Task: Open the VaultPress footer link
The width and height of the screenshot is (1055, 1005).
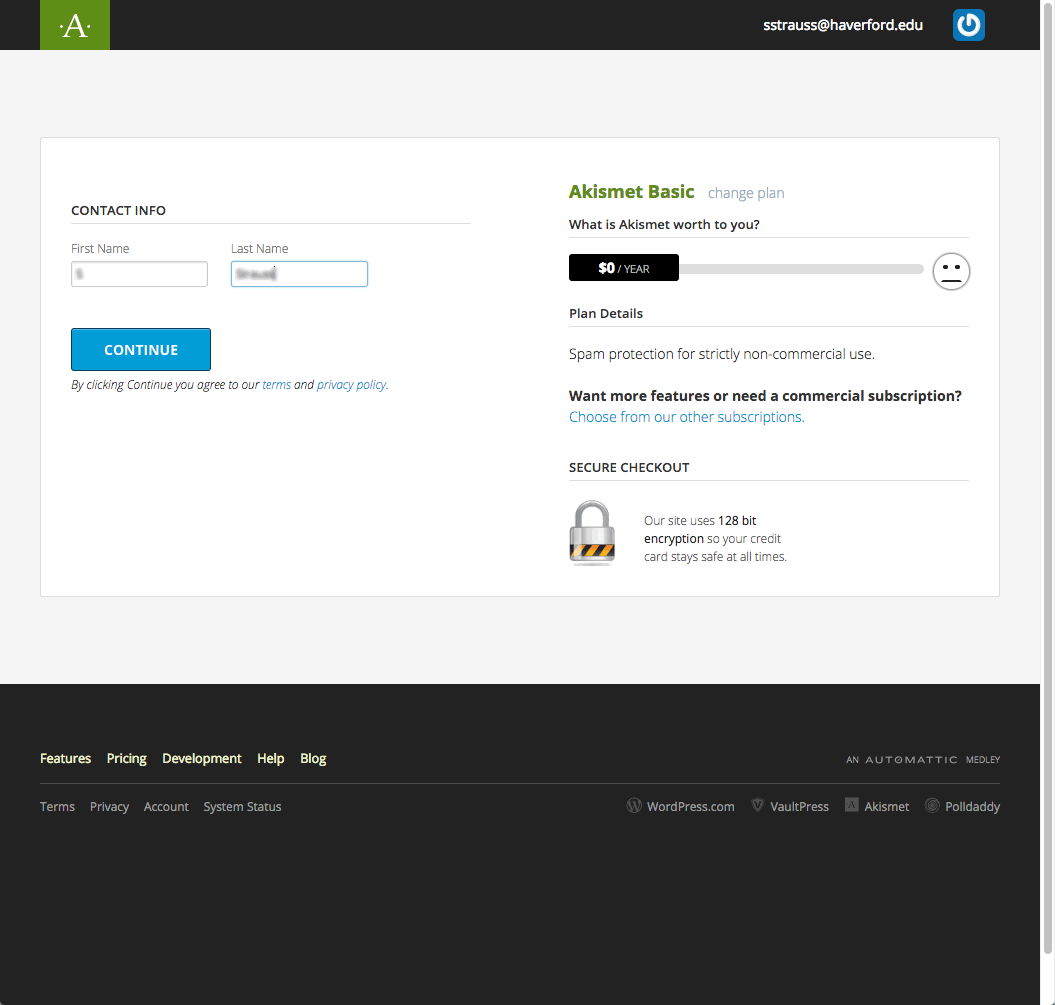Action: [x=799, y=807]
